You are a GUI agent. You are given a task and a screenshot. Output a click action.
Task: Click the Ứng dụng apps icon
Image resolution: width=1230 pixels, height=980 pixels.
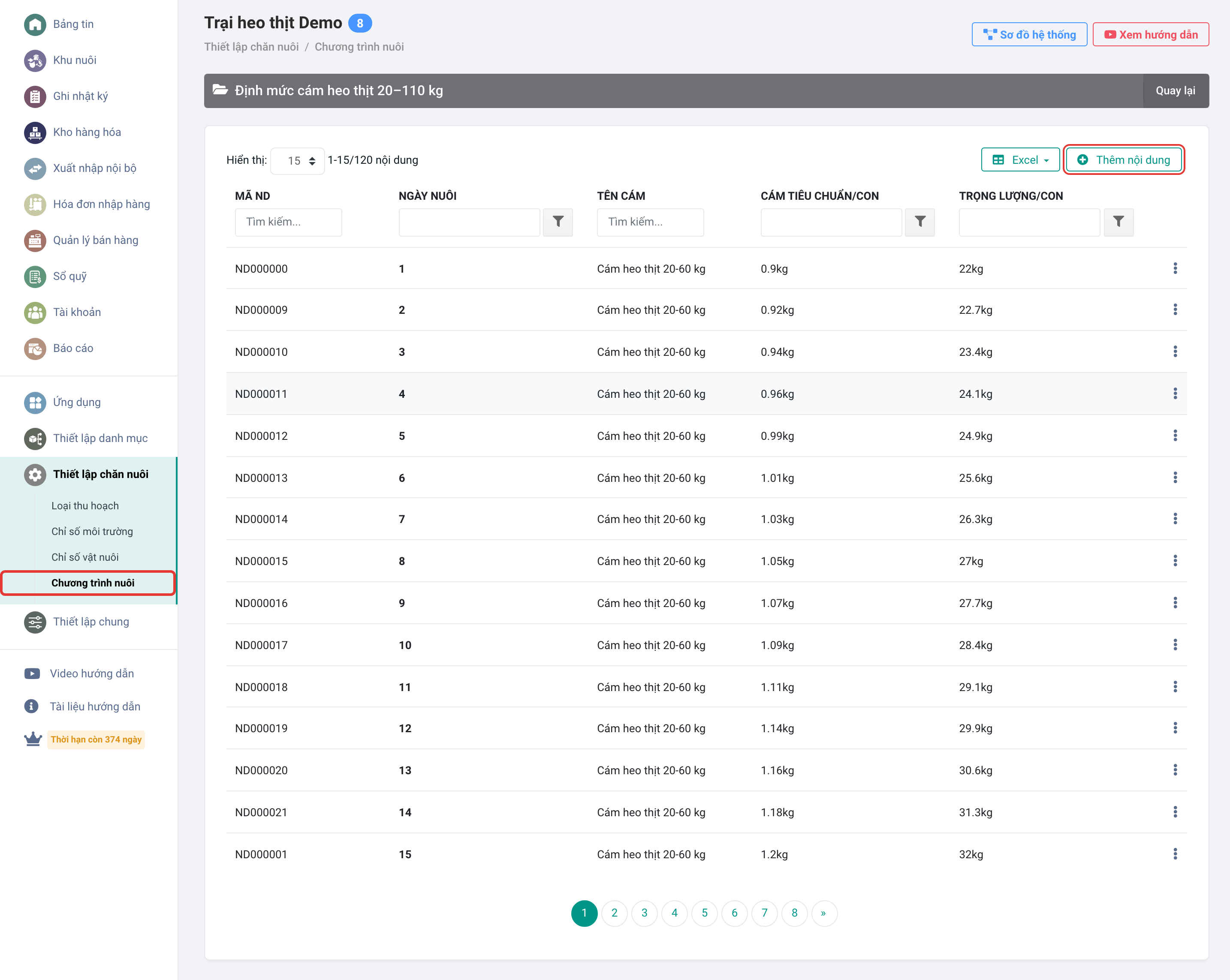tap(35, 402)
